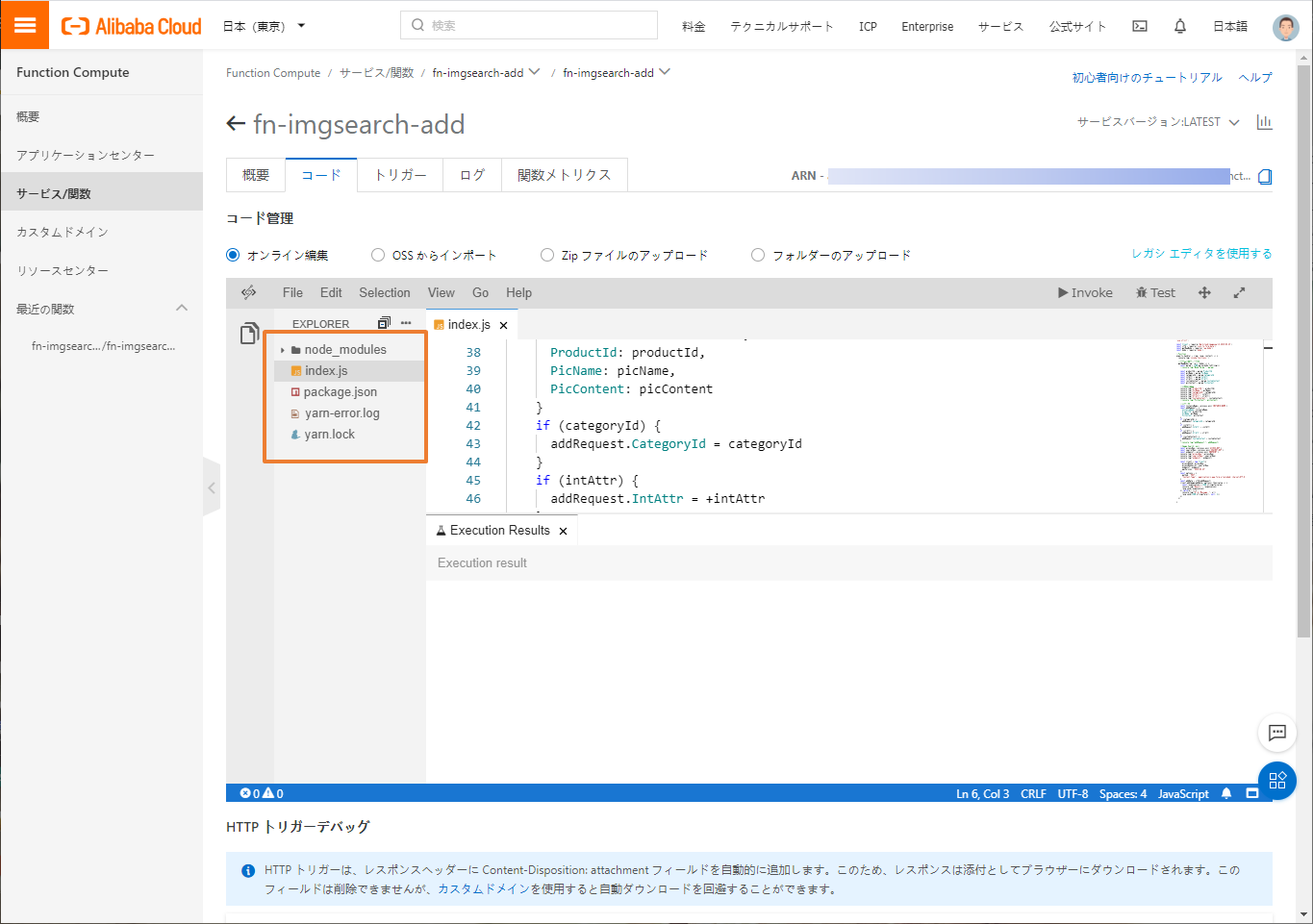1313x924 pixels.
Task: Click the Invoke button
Action: tap(1085, 292)
